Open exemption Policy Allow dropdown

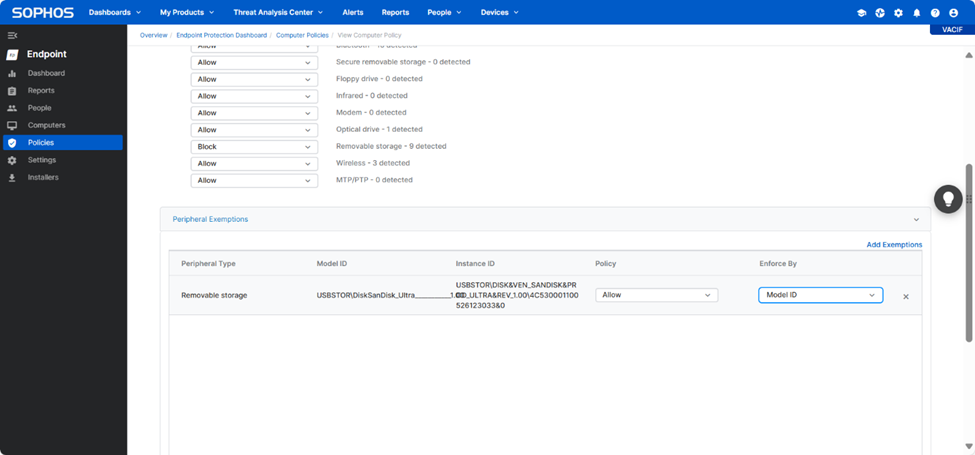657,295
